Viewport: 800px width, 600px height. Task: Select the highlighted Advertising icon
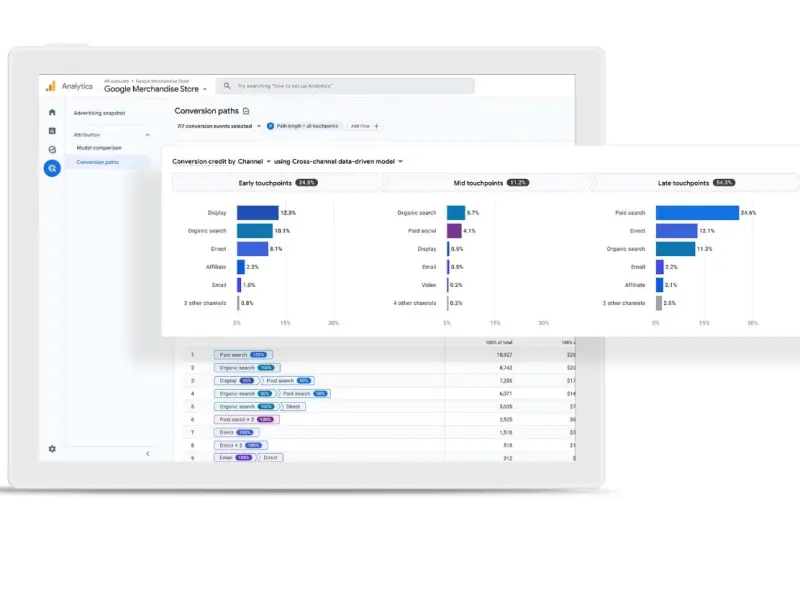tap(52, 168)
